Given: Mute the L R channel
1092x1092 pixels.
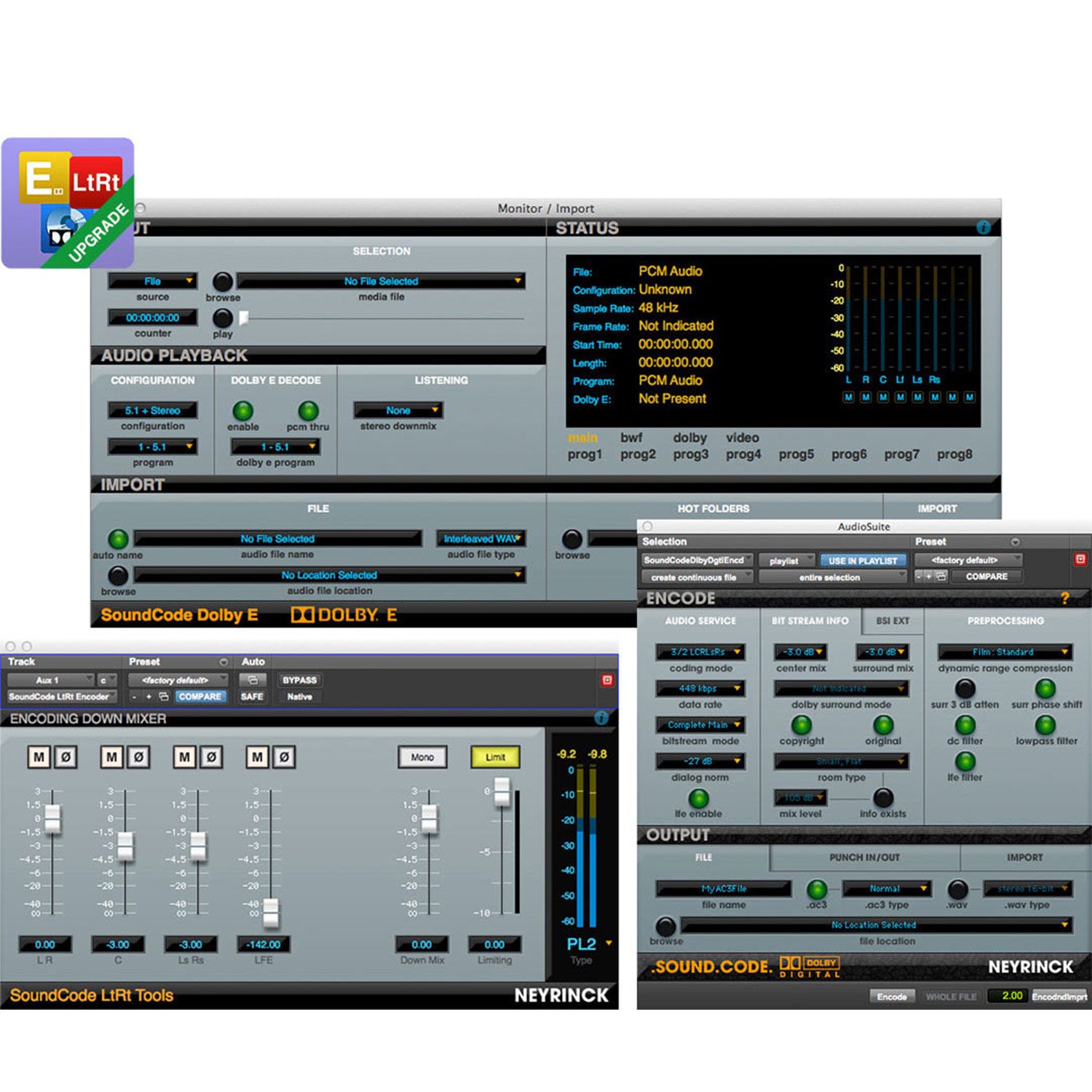Looking at the screenshot, I should click(x=39, y=757).
